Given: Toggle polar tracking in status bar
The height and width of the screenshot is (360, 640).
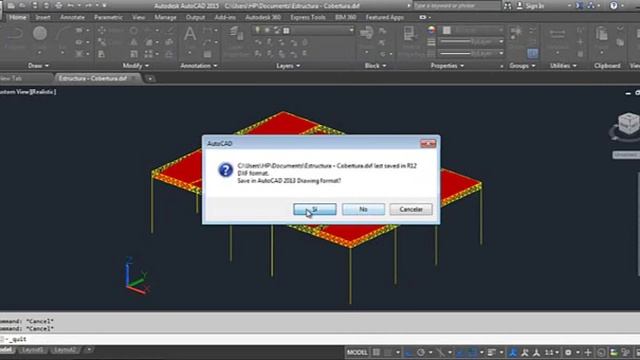Looking at the screenshot, I should click(421, 353).
